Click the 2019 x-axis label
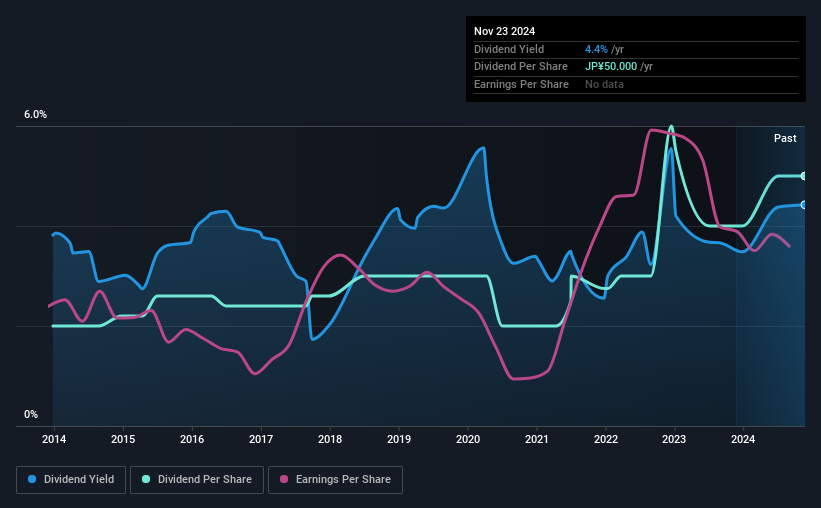 point(399,439)
